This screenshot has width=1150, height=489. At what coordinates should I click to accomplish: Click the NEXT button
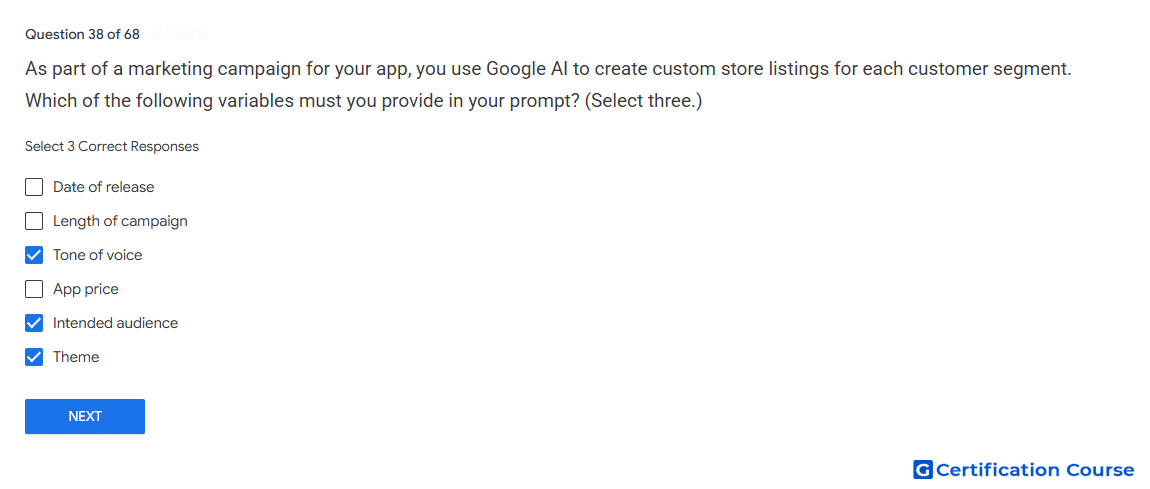85,416
